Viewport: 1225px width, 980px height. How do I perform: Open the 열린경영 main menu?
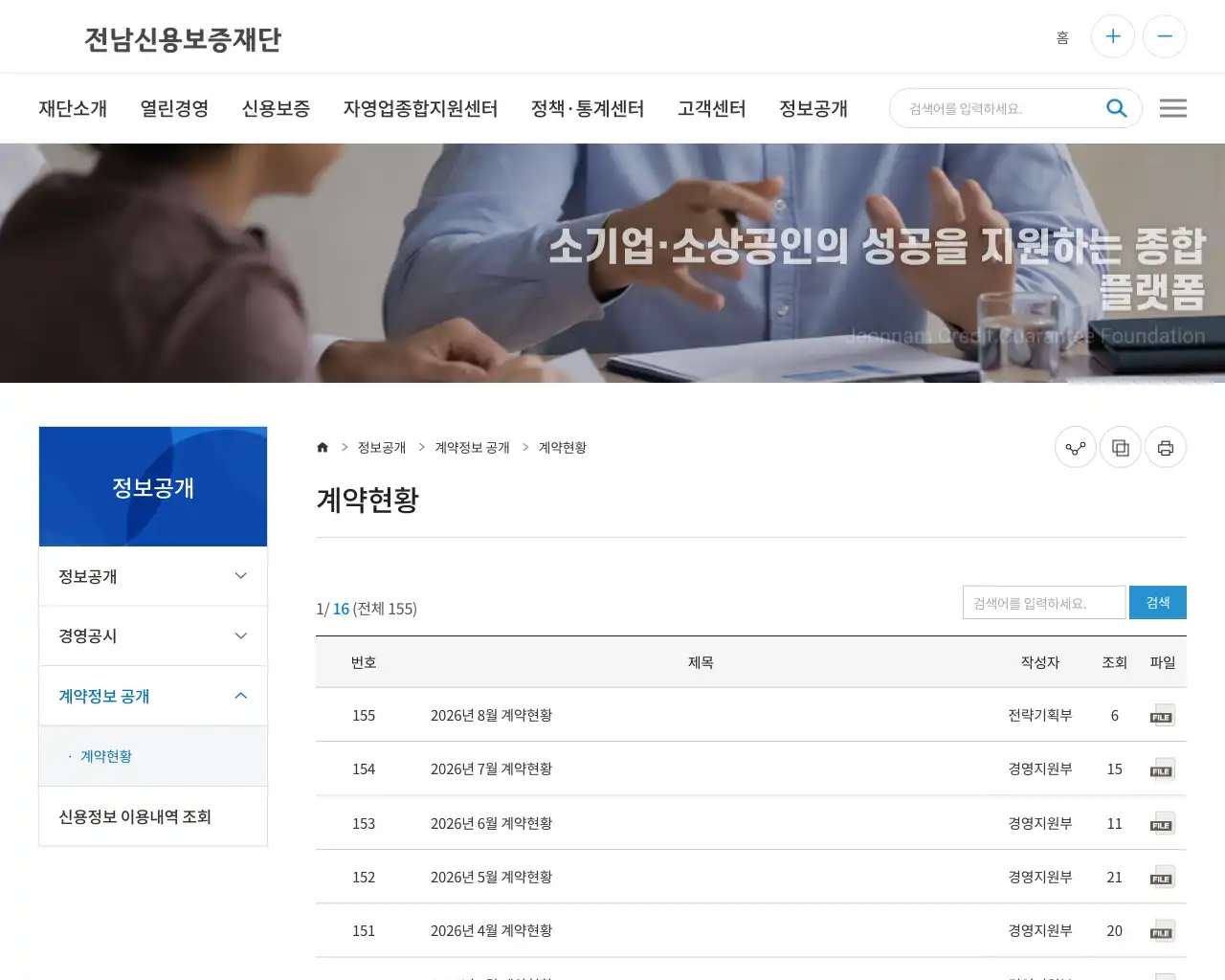coord(174,108)
